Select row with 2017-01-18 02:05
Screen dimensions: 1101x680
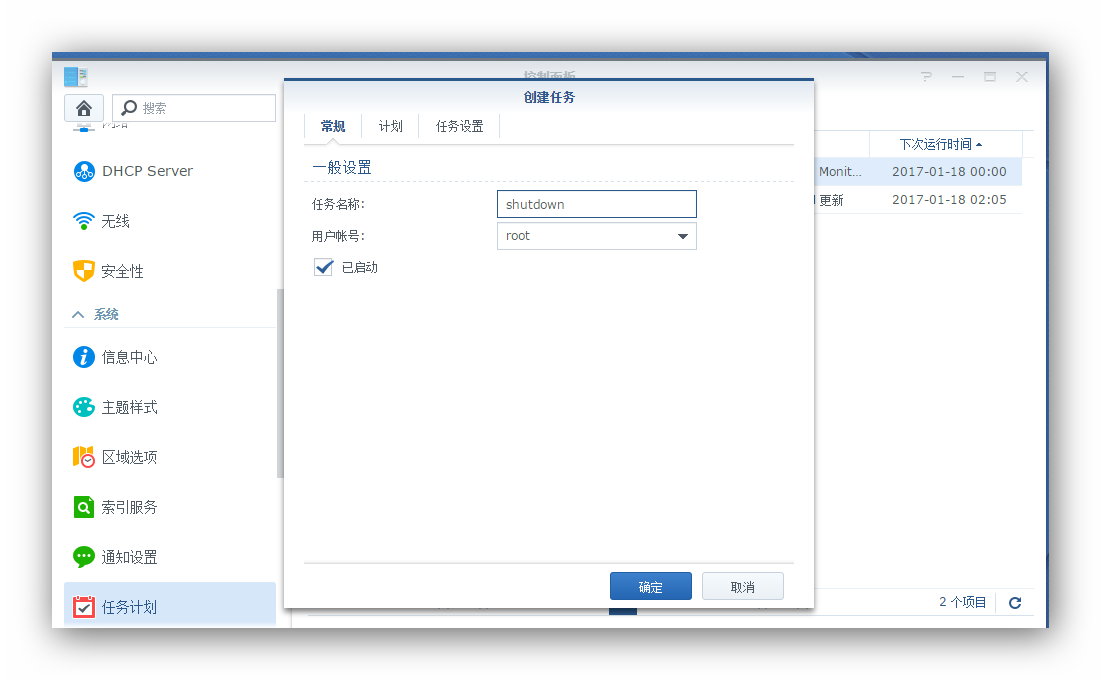point(918,200)
